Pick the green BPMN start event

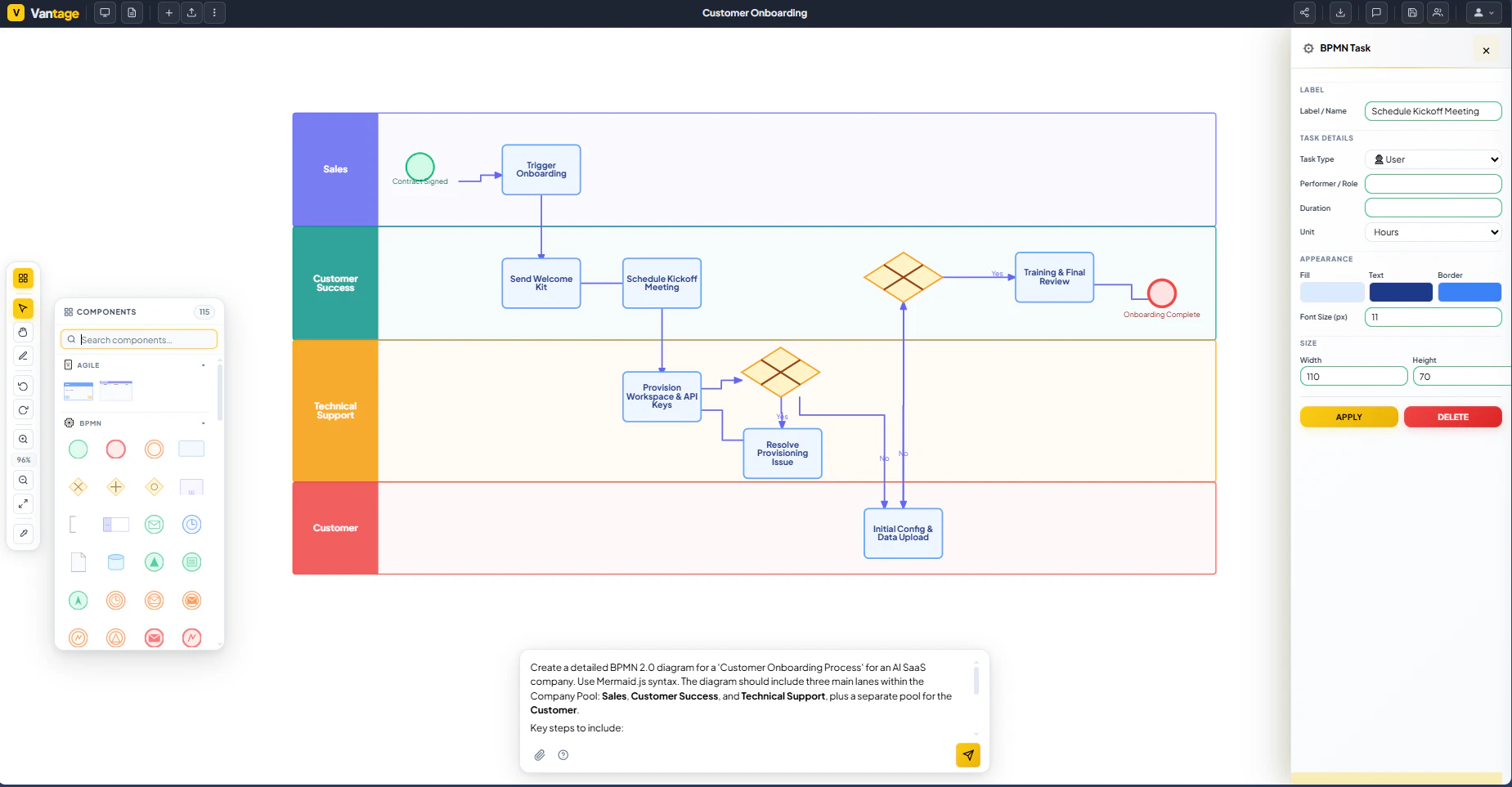click(x=79, y=449)
